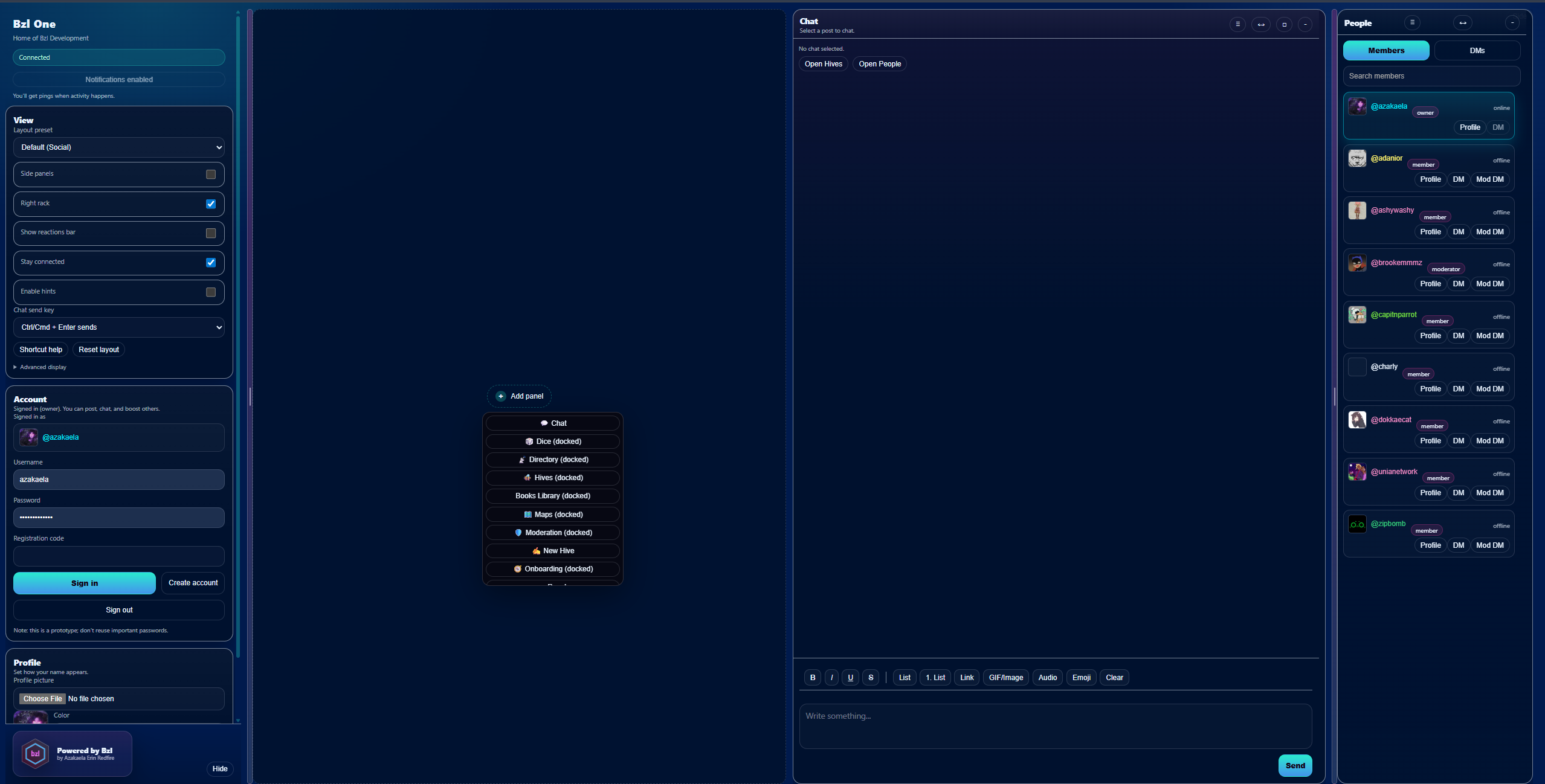This screenshot has height=784, width=1545.
Task: Open the Chat panel menu icon
Action: (x=1237, y=25)
